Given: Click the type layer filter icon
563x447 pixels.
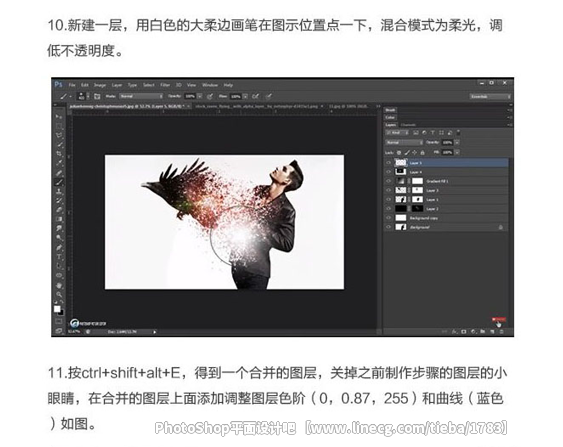Looking at the screenshot, I should [x=432, y=132].
